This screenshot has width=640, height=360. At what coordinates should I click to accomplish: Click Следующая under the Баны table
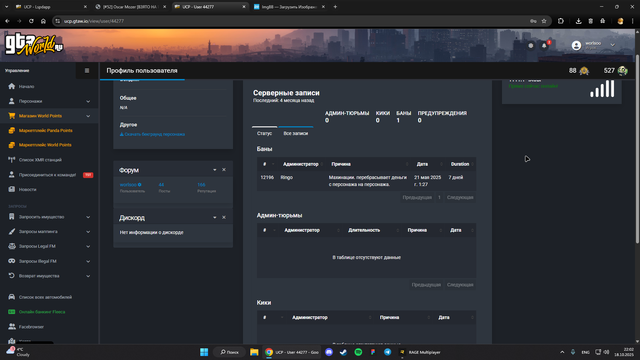[x=460, y=198]
